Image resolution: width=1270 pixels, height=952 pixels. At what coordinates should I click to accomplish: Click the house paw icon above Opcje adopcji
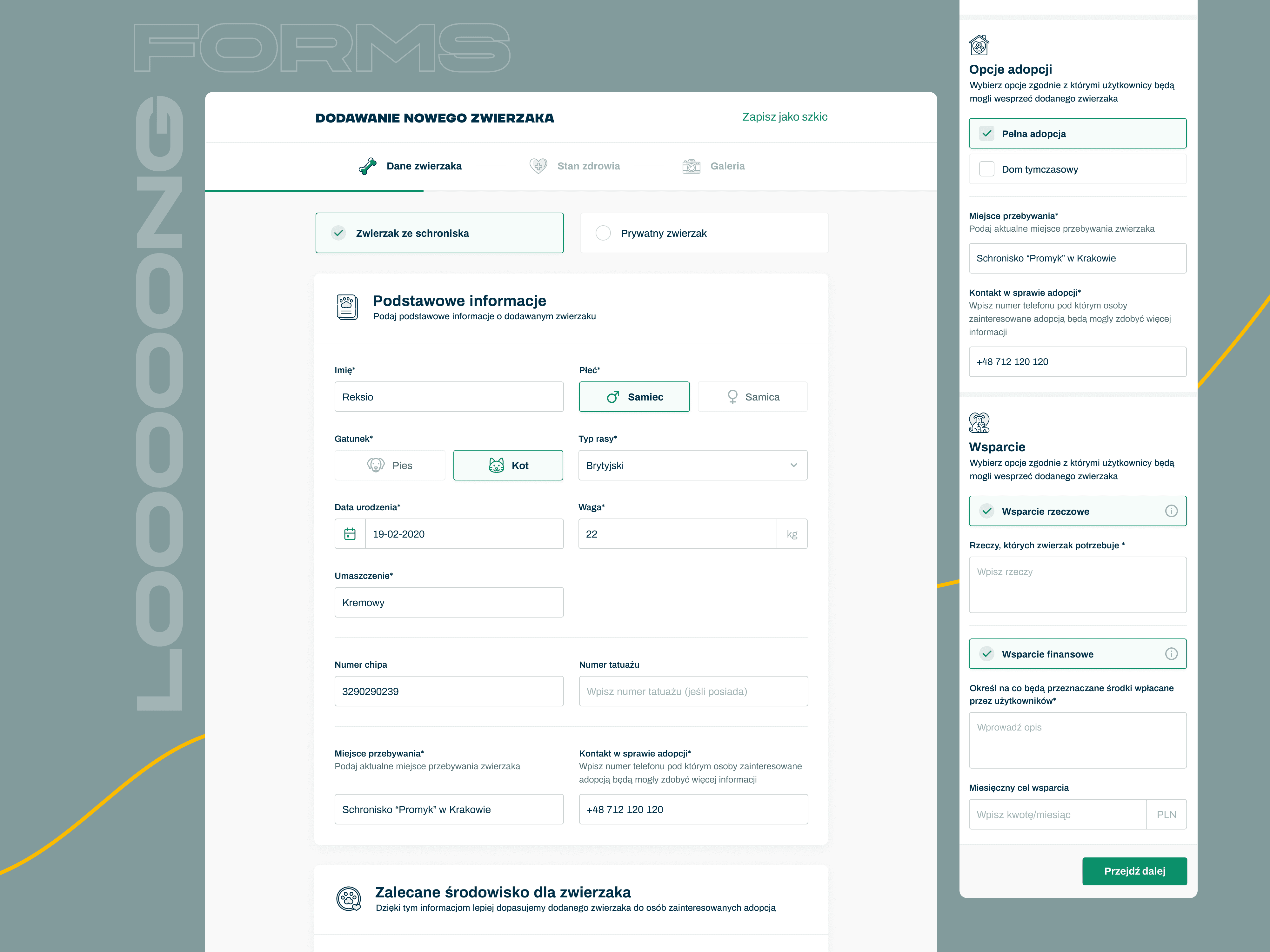pyautogui.click(x=979, y=45)
